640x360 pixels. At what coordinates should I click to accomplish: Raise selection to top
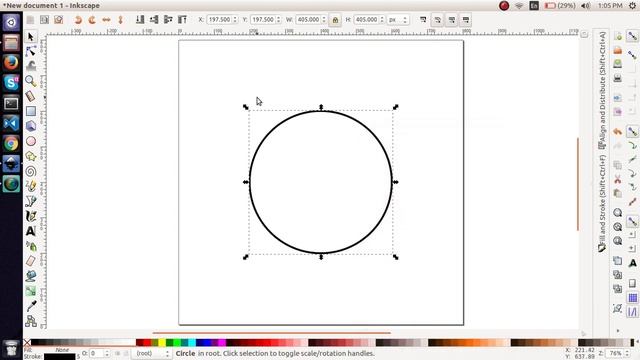click(182, 20)
